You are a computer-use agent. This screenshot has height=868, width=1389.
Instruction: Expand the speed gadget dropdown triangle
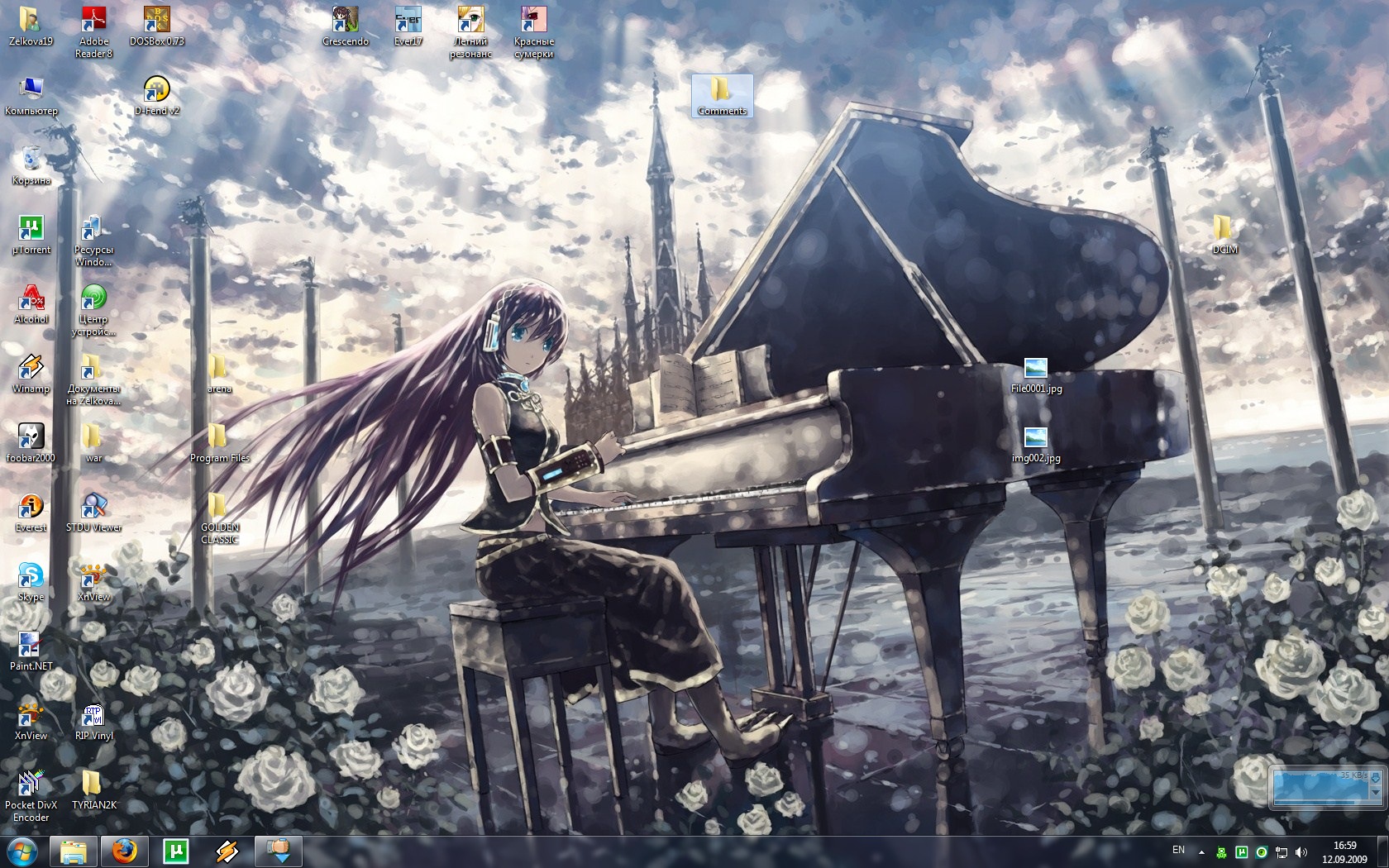point(1376,792)
